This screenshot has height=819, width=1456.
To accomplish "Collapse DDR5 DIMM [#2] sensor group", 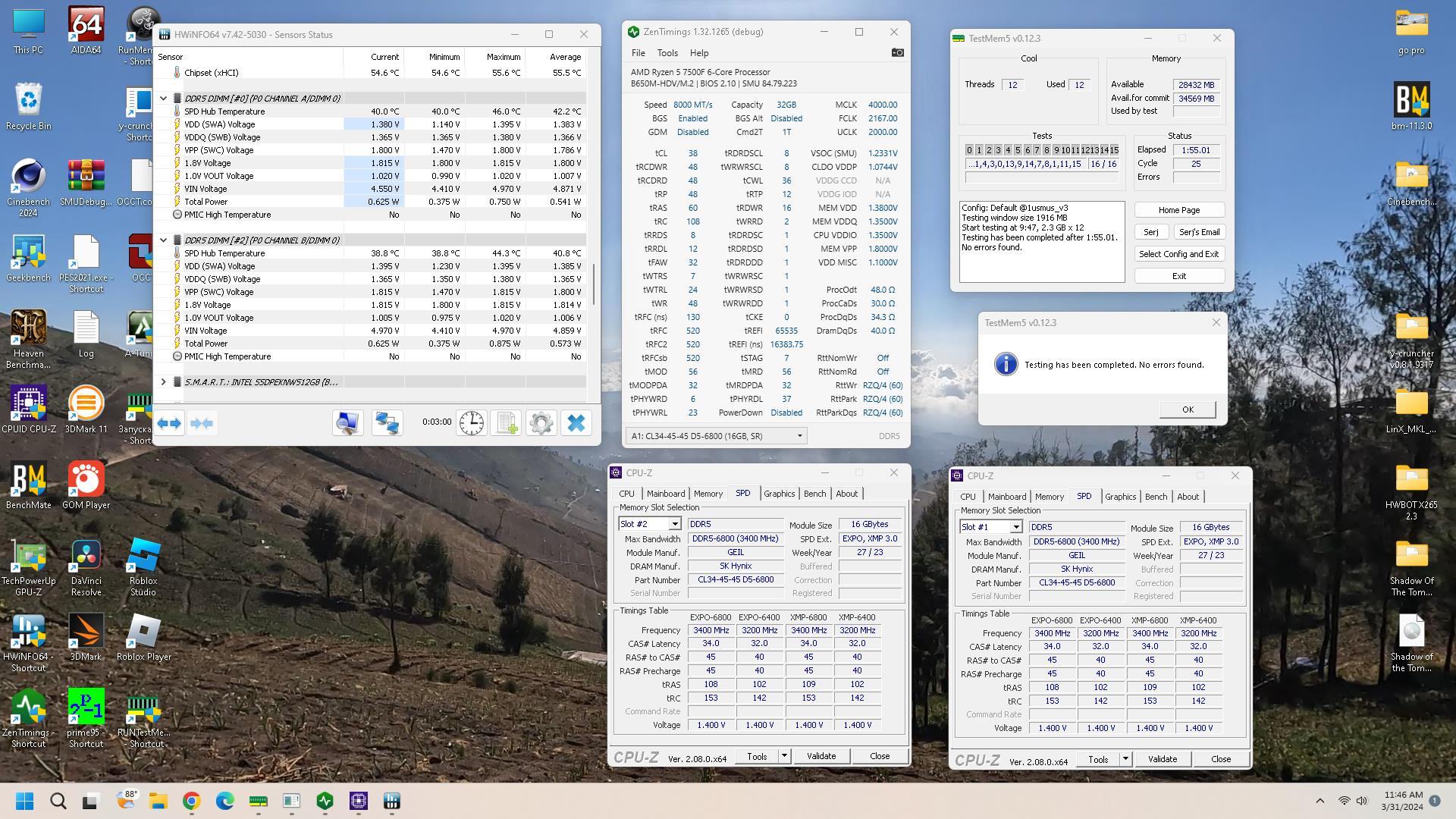I will tap(163, 240).
